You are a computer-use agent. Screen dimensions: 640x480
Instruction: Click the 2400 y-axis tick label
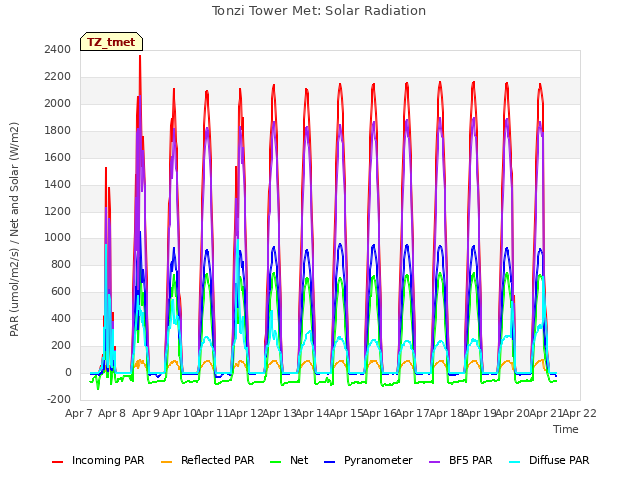[x=58, y=49]
